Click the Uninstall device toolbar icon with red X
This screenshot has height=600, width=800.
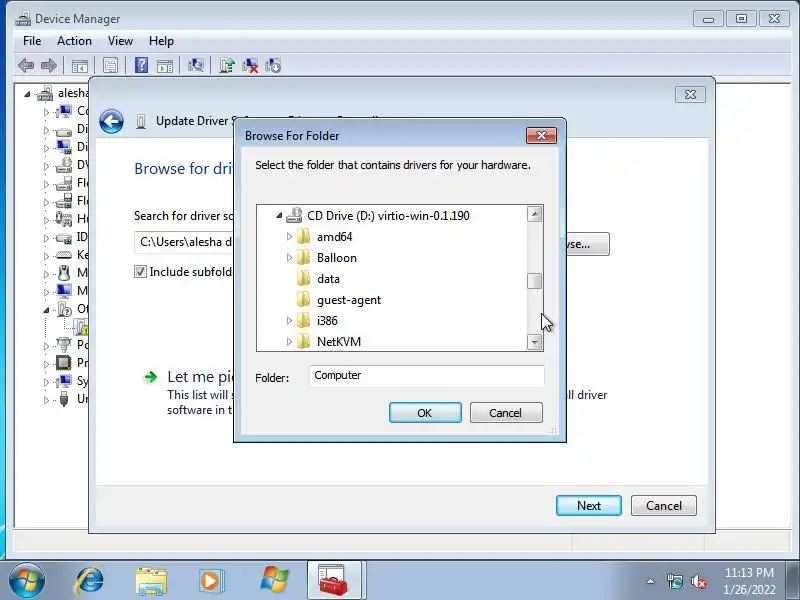point(250,65)
